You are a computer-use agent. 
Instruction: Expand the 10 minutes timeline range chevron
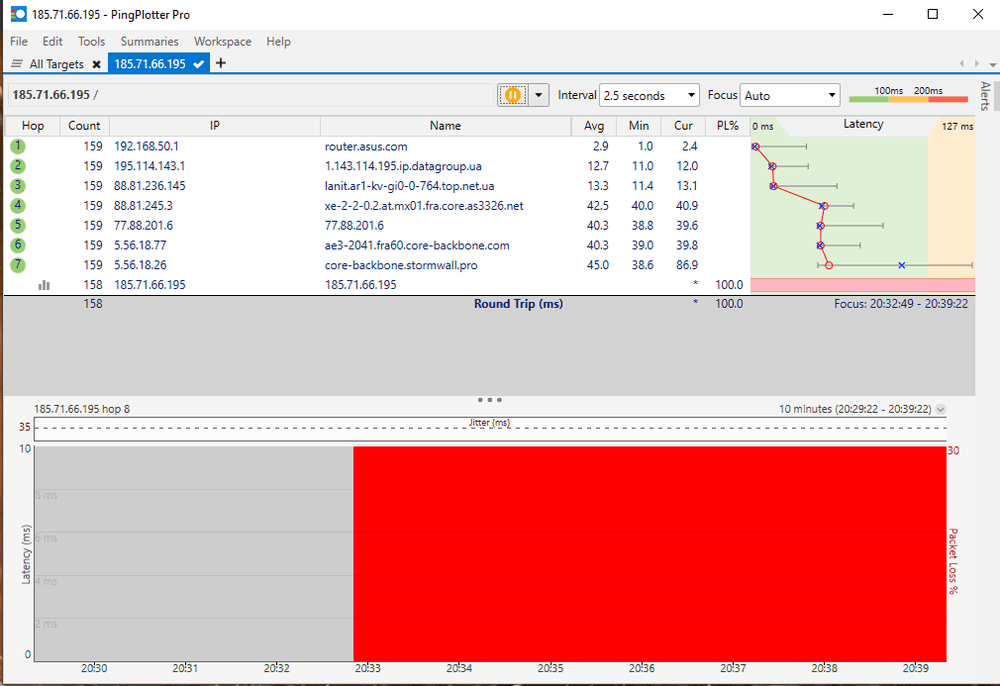pos(940,409)
